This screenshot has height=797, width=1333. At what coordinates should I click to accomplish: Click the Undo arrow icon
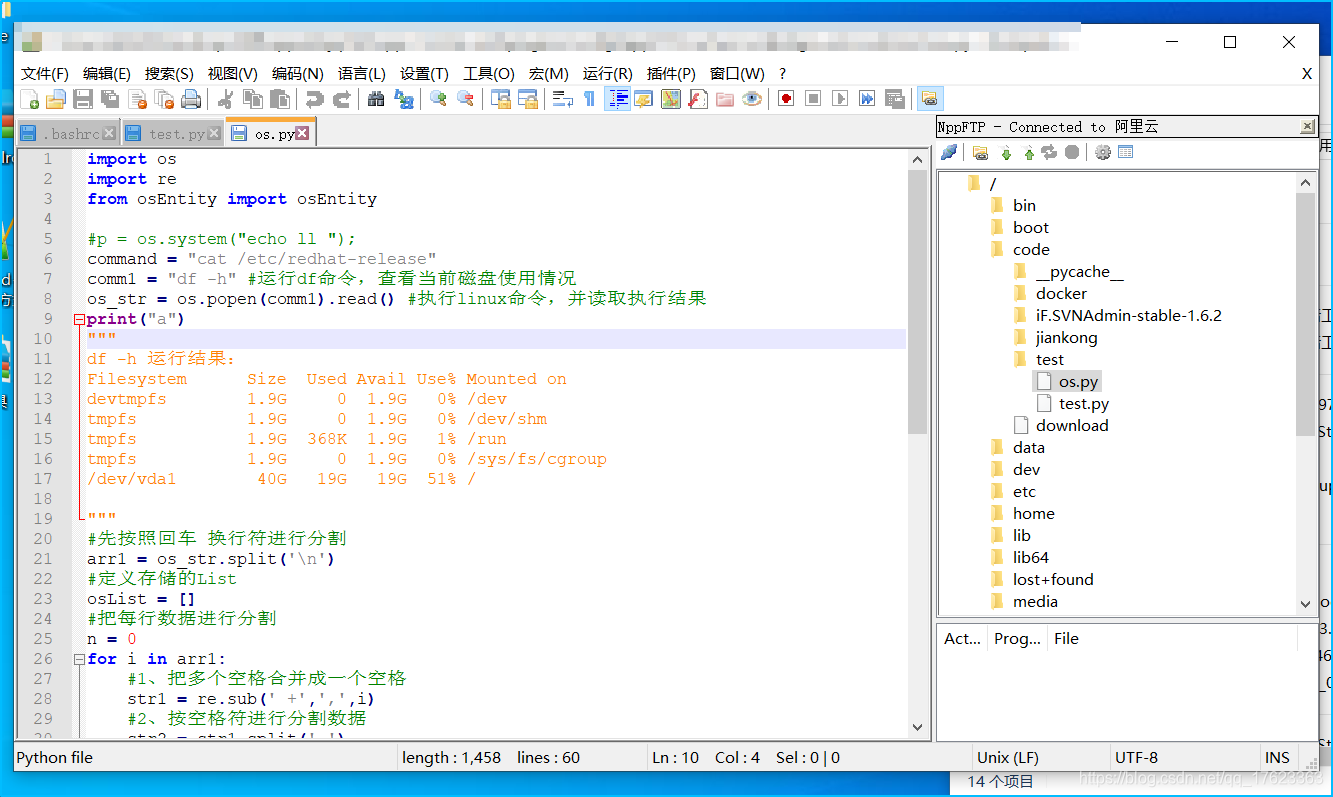point(315,99)
